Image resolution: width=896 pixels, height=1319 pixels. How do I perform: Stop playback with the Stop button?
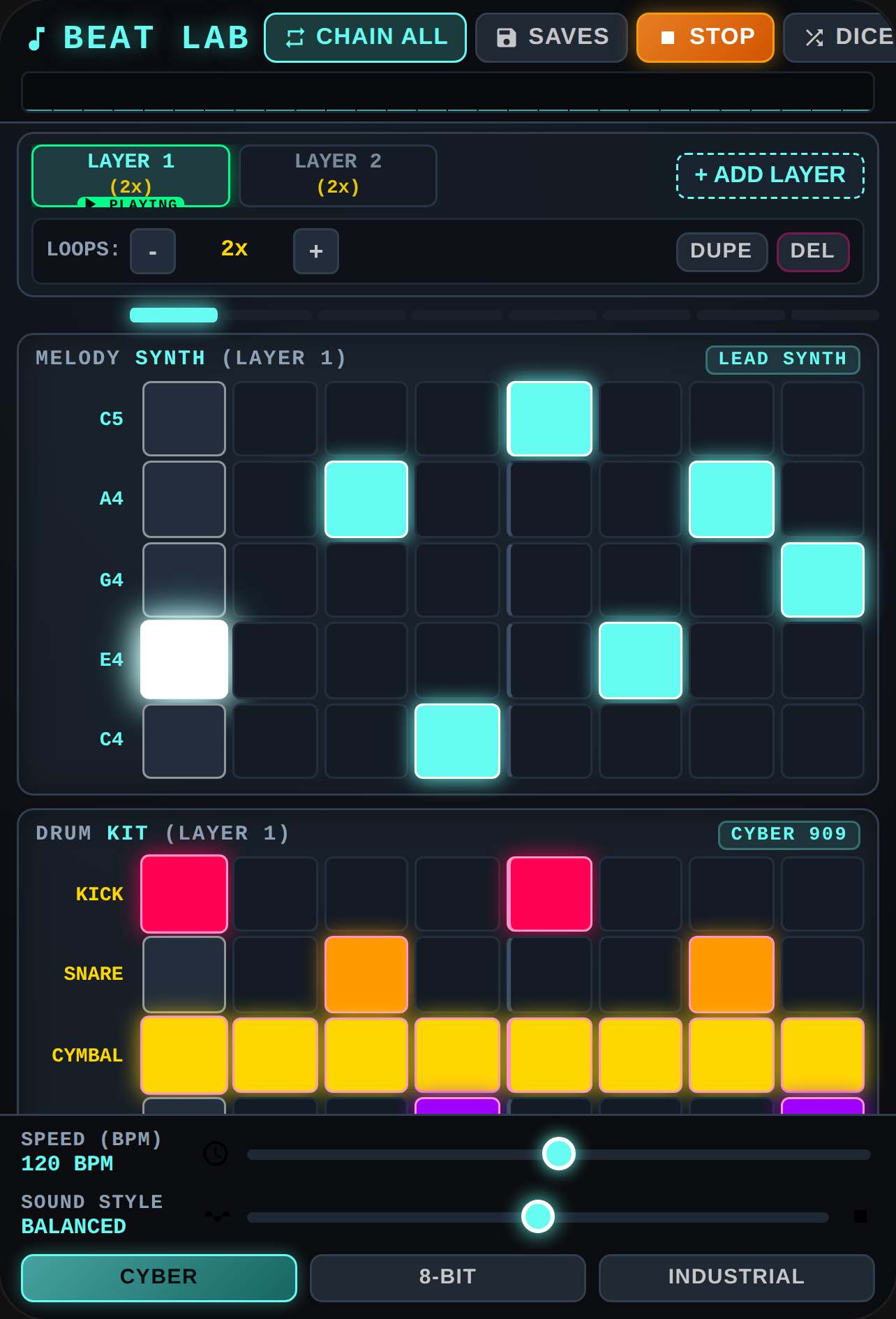tap(705, 38)
